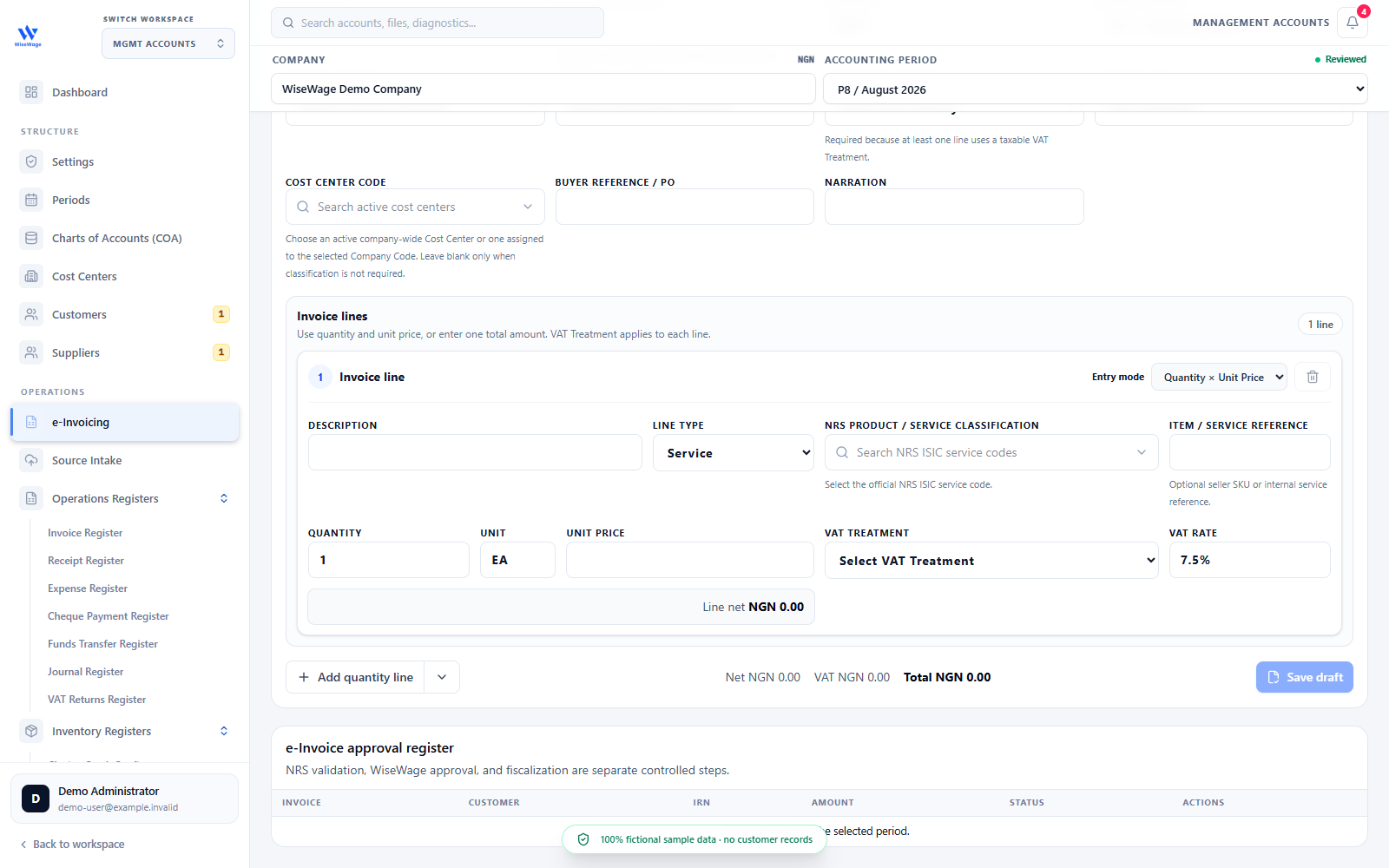The image size is (1389, 868).
Task: Open the add line options chevron
Action: tap(442, 677)
